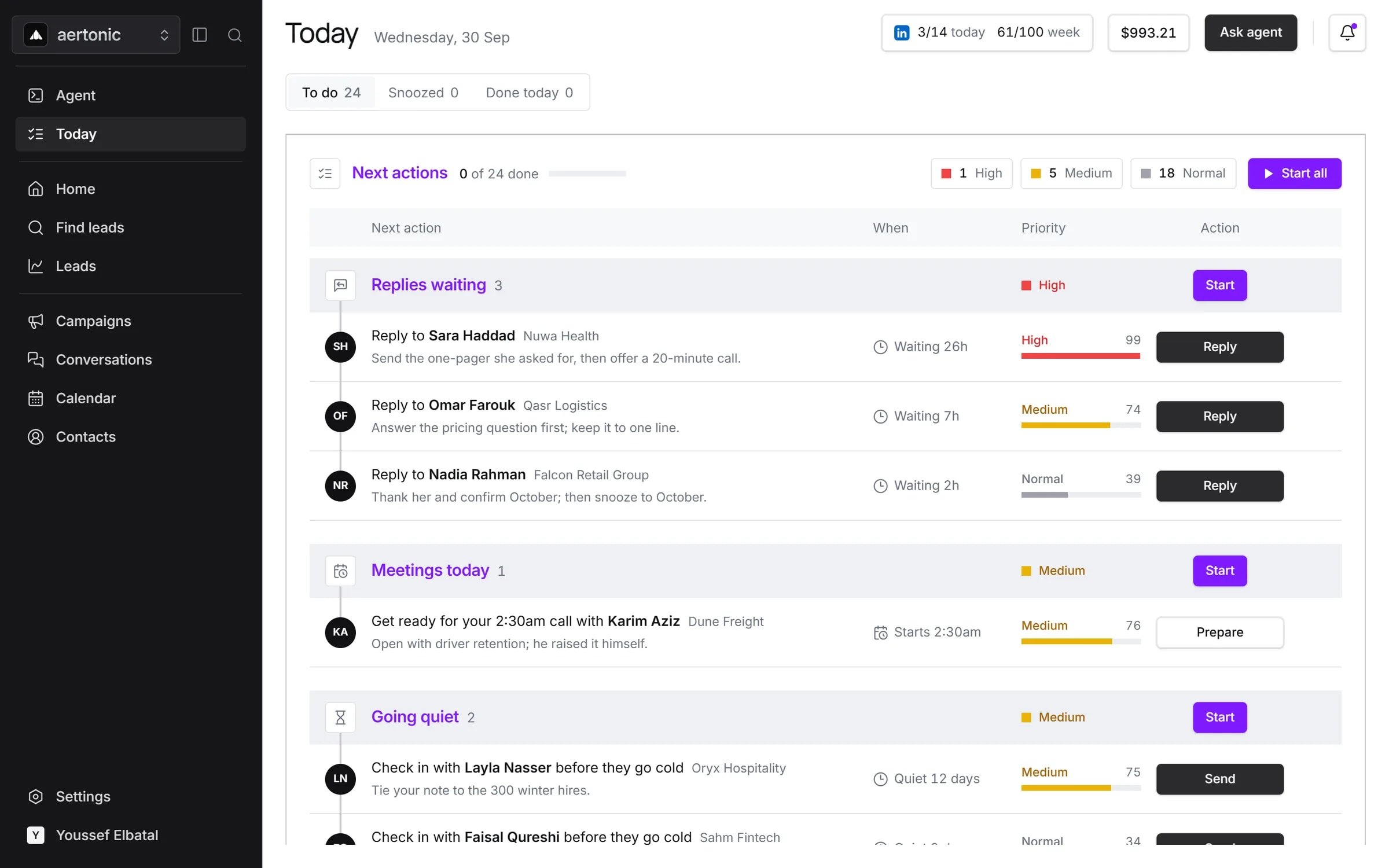
Task: Open the Campaigns page
Action: [130, 321]
